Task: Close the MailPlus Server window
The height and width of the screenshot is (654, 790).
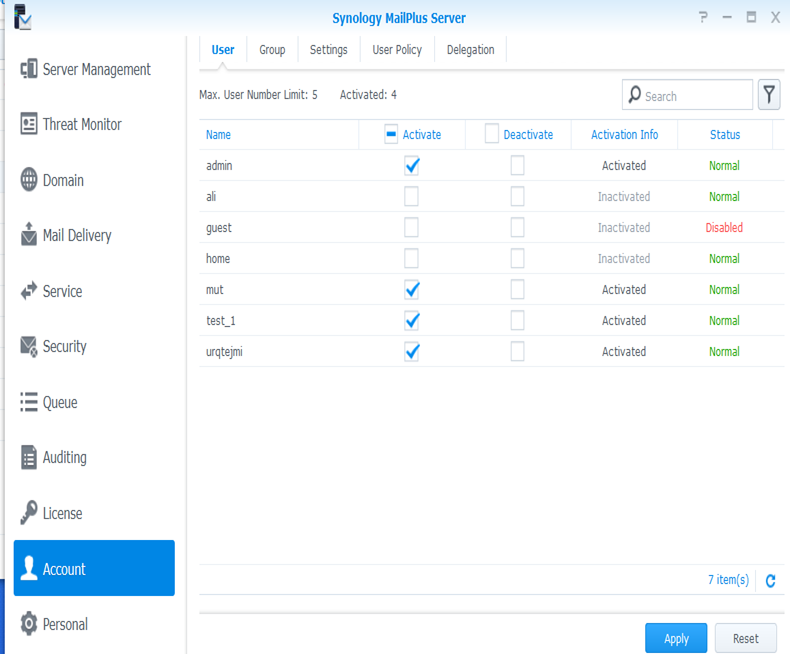Action: click(x=775, y=17)
